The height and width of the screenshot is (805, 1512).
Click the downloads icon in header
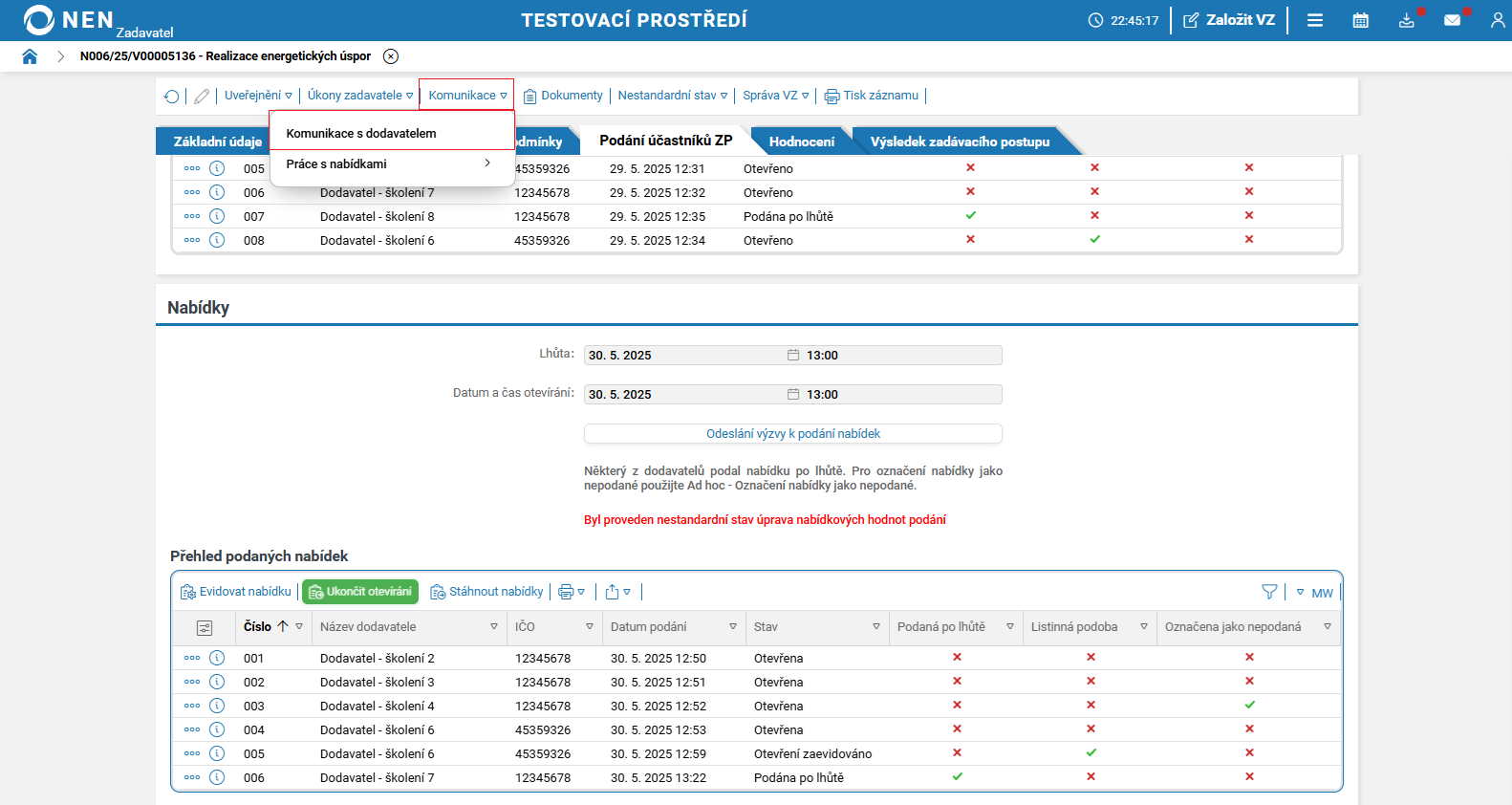(x=1406, y=20)
